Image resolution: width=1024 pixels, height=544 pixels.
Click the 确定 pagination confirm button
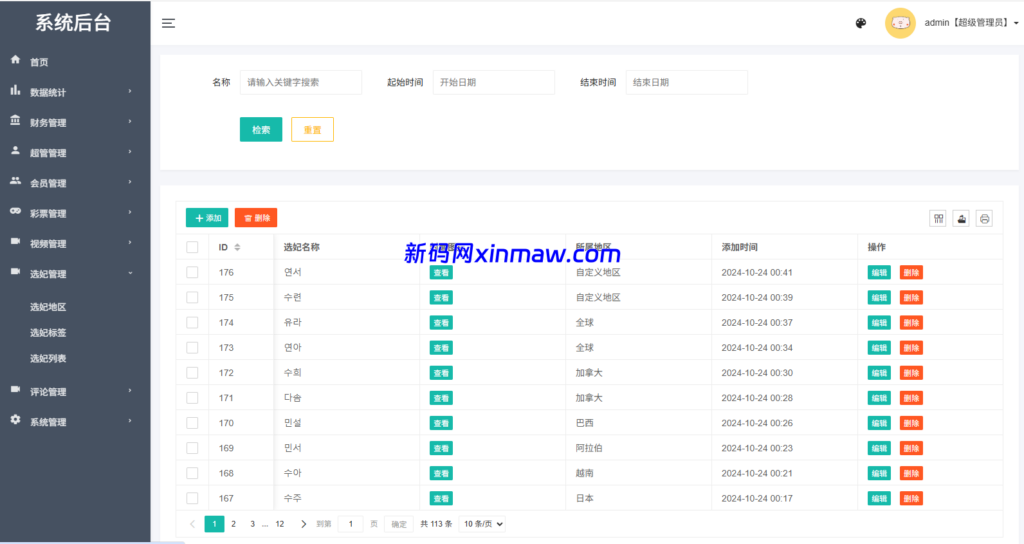point(399,524)
